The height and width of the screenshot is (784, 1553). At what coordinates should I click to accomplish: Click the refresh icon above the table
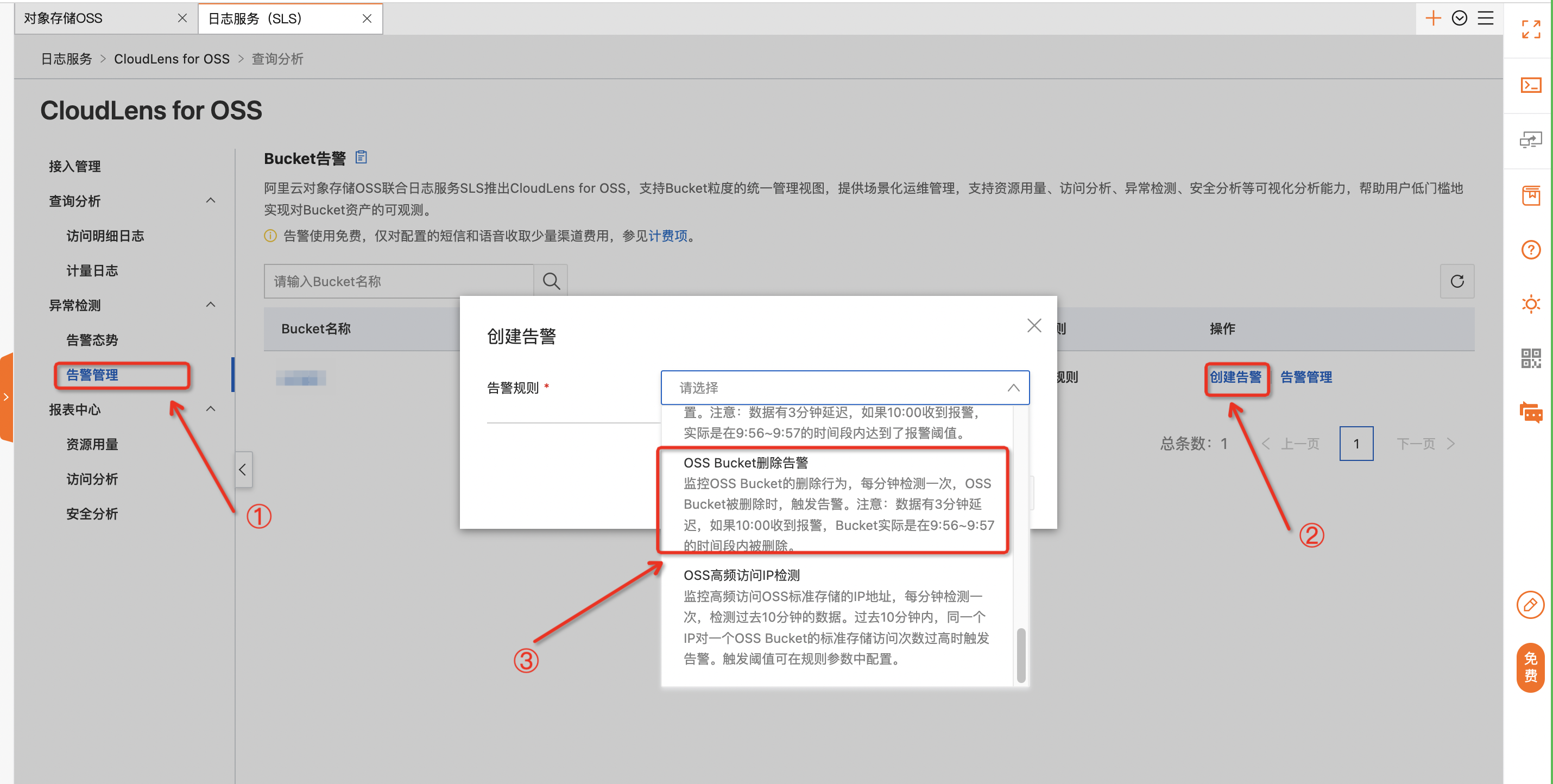tap(1456, 281)
